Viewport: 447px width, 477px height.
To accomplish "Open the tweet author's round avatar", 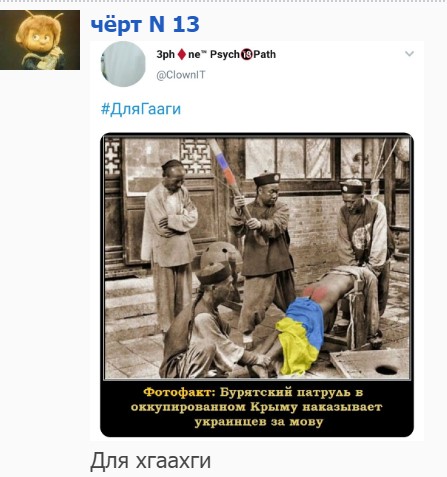I will pos(123,64).
